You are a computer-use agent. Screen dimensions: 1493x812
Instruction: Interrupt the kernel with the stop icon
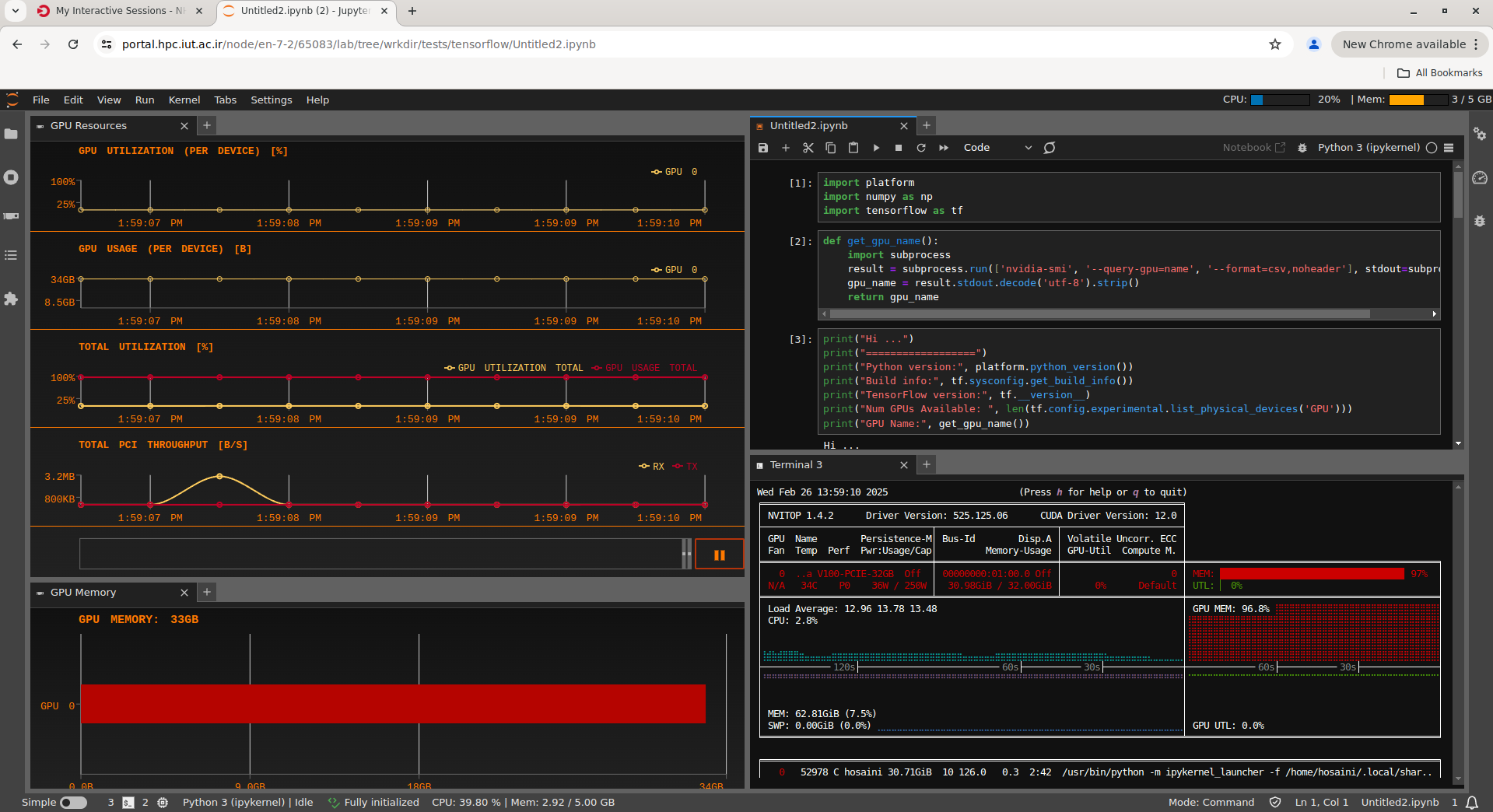(x=899, y=148)
